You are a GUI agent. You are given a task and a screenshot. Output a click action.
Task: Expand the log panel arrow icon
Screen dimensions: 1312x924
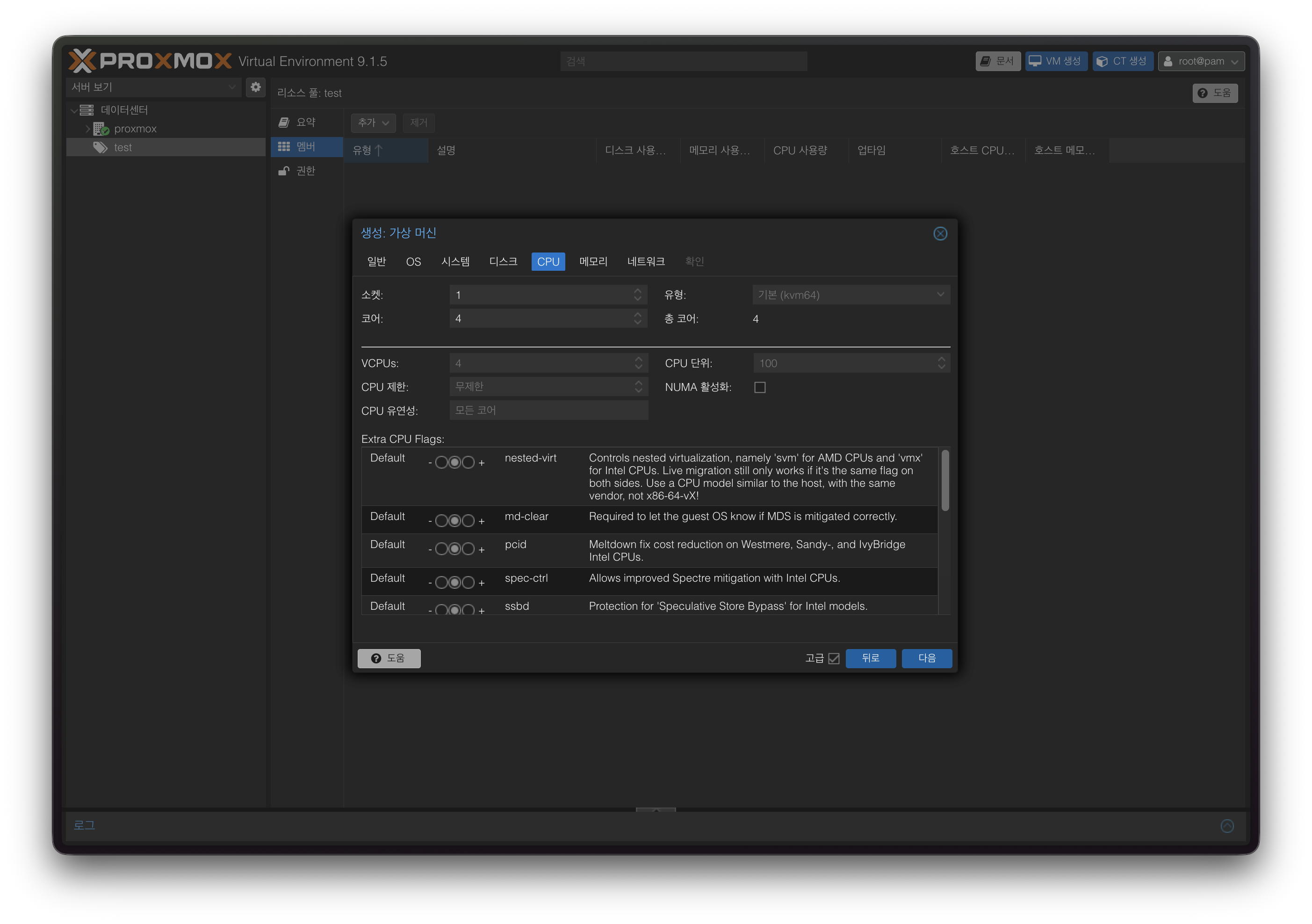pyautogui.click(x=1227, y=826)
